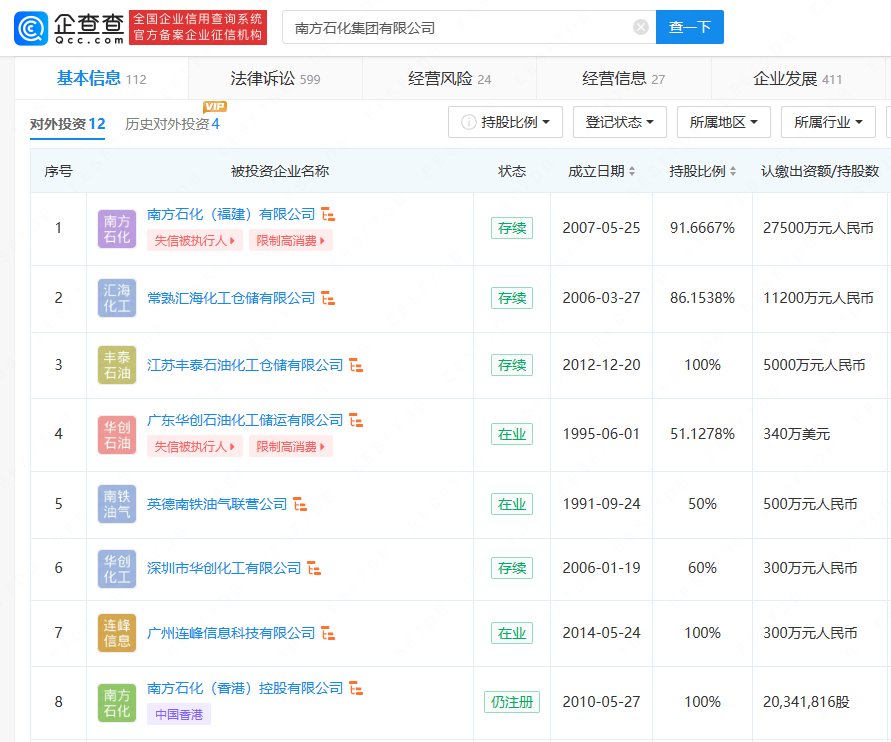Click the equity structure icon beside 南方石化（福建）有限公司

[x=328, y=215]
